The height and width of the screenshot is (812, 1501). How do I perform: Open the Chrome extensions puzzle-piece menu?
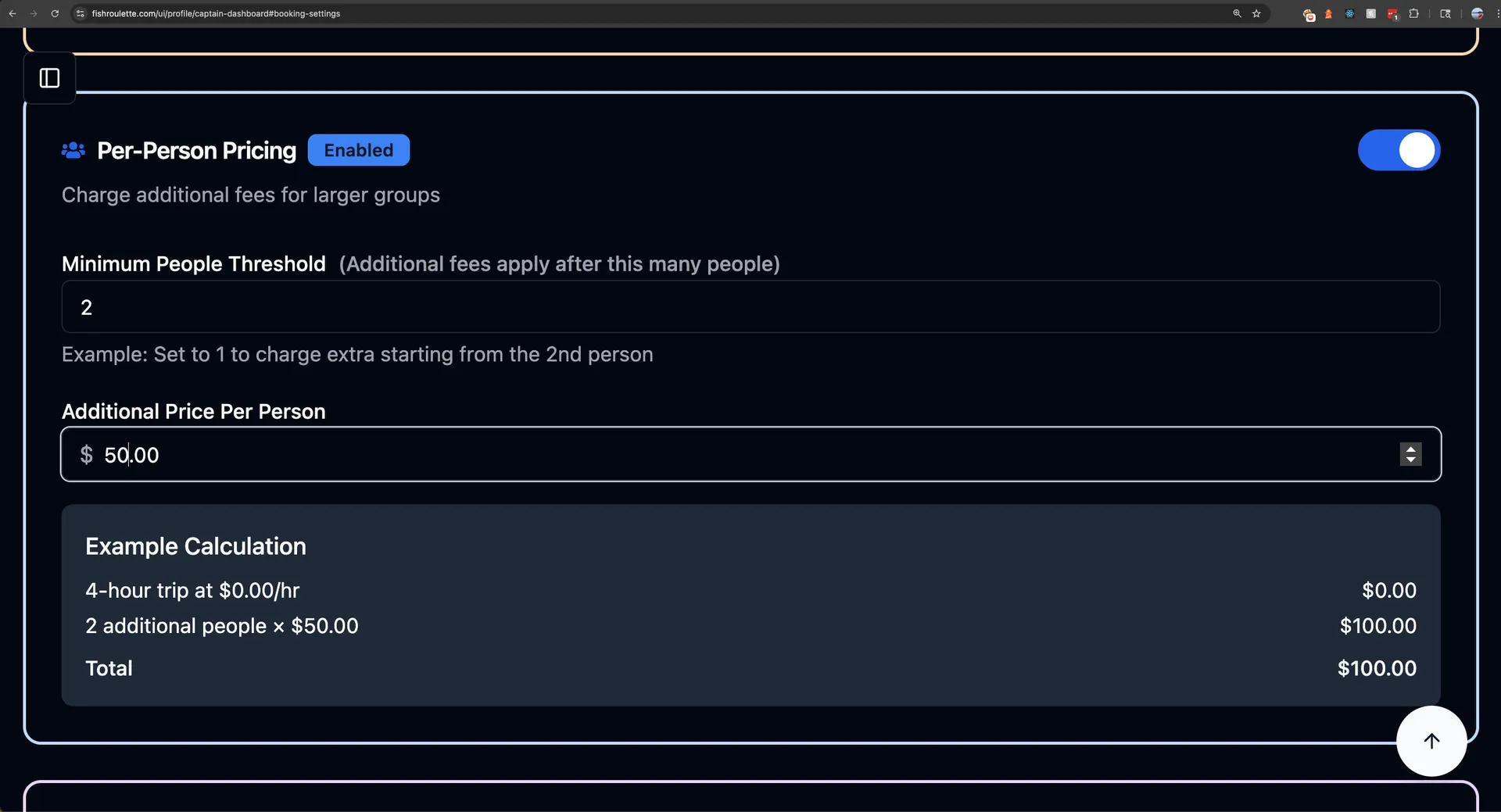1413,13
